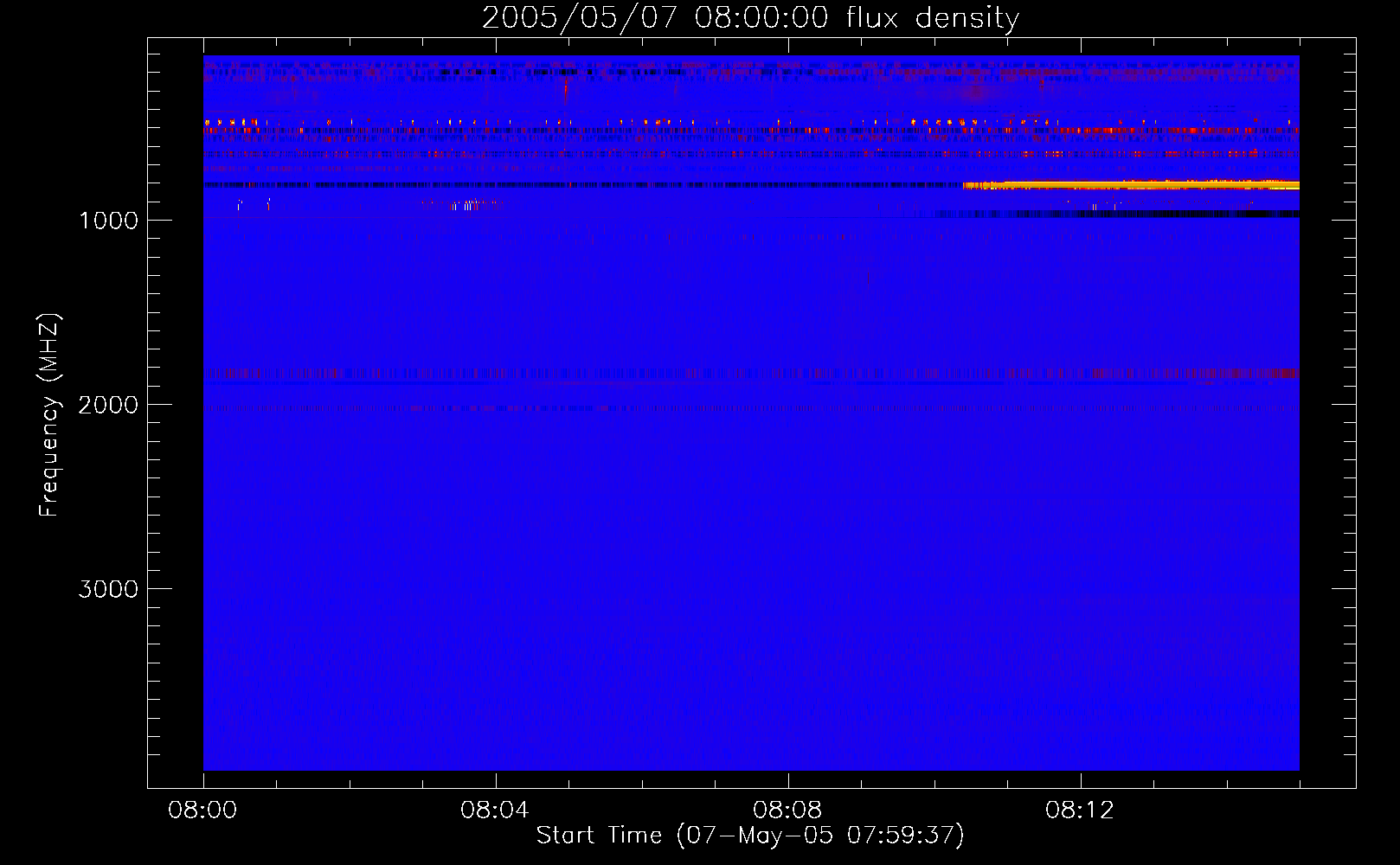Click the plot title '2005/05/07 08:00:00 flux density'
This screenshot has width=1400, height=865.
coord(750,17)
